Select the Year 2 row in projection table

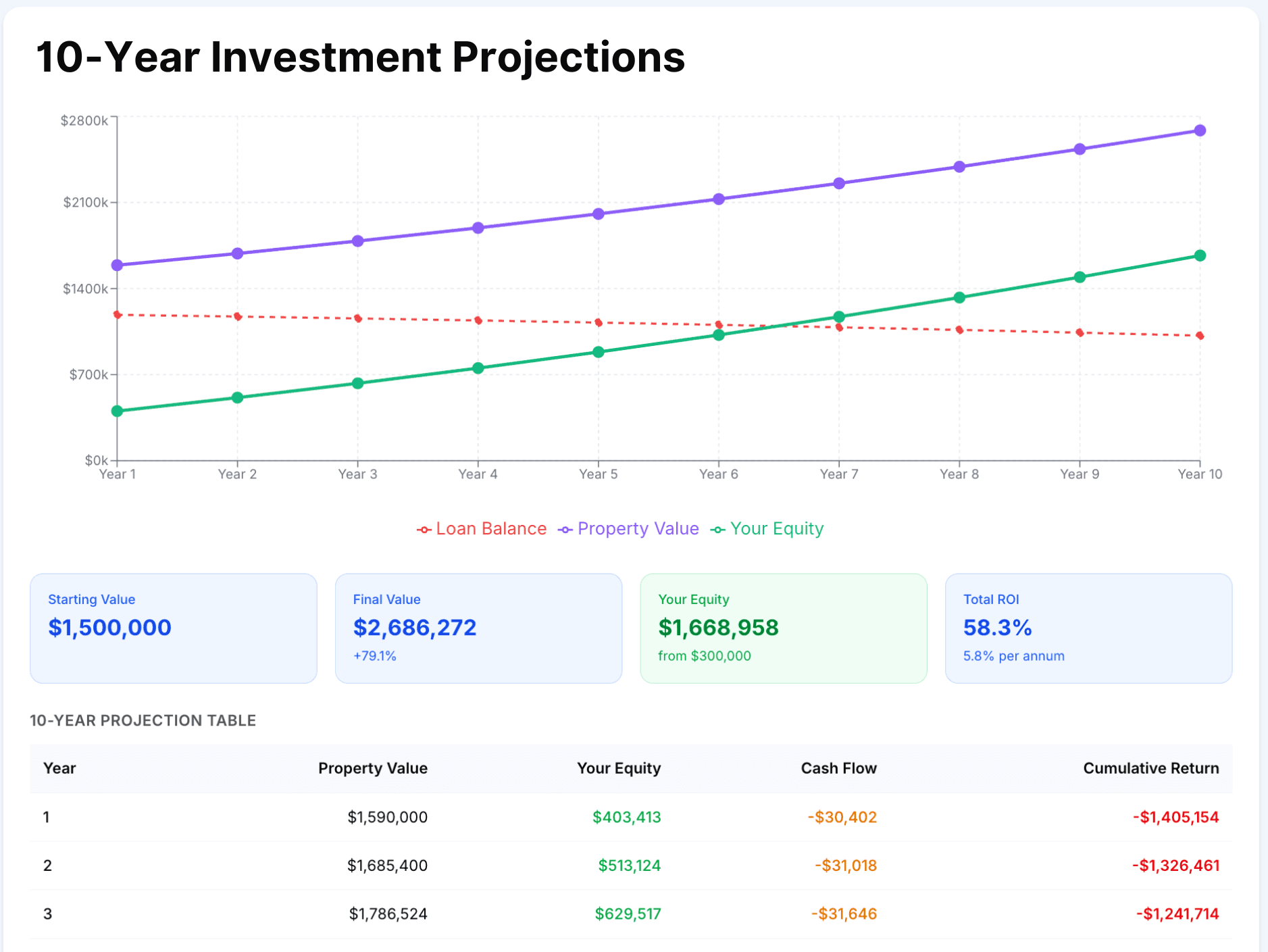click(x=630, y=866)
